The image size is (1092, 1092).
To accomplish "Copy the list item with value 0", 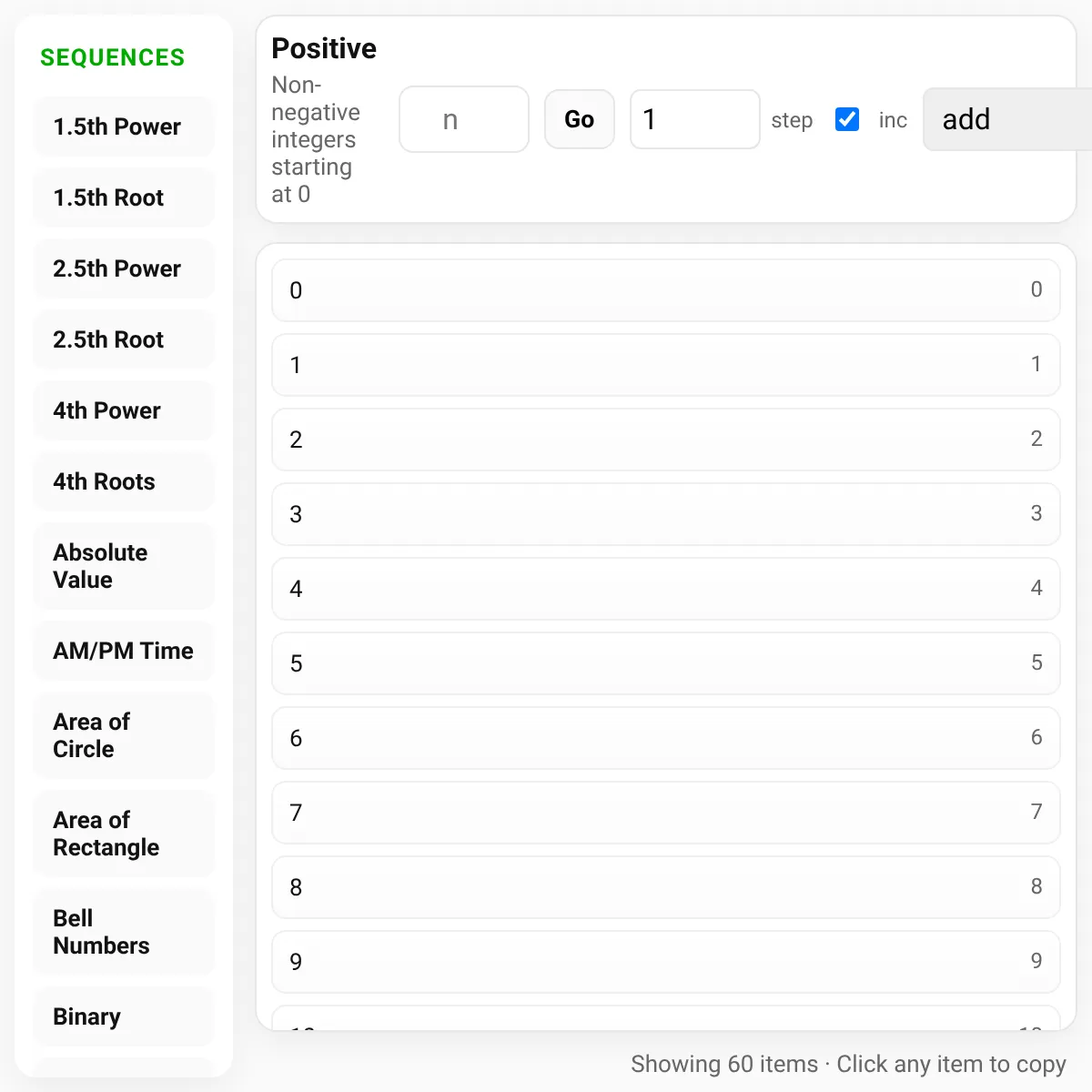I will [x=666, y=290].
